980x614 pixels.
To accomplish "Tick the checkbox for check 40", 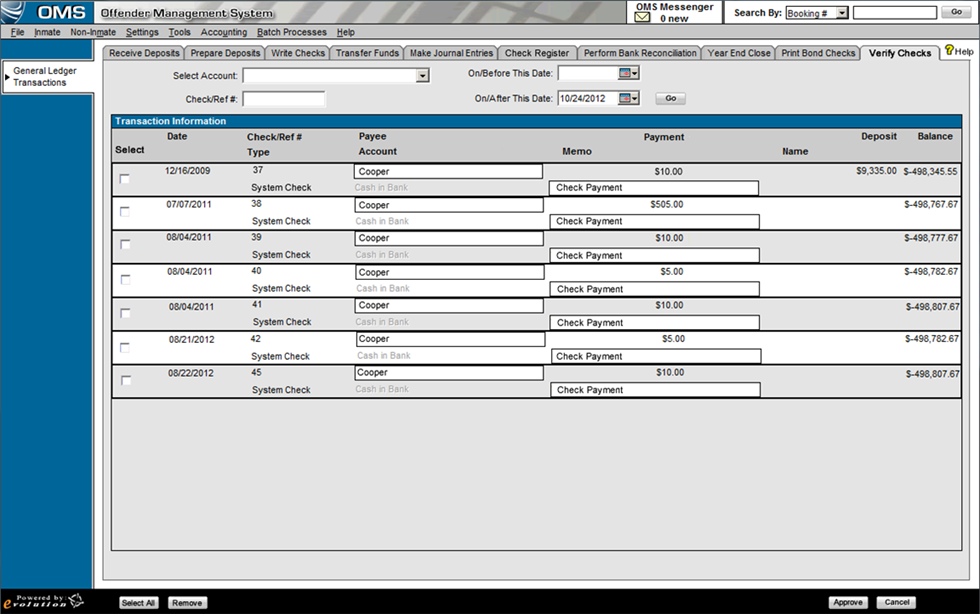I will coord(125,279).
